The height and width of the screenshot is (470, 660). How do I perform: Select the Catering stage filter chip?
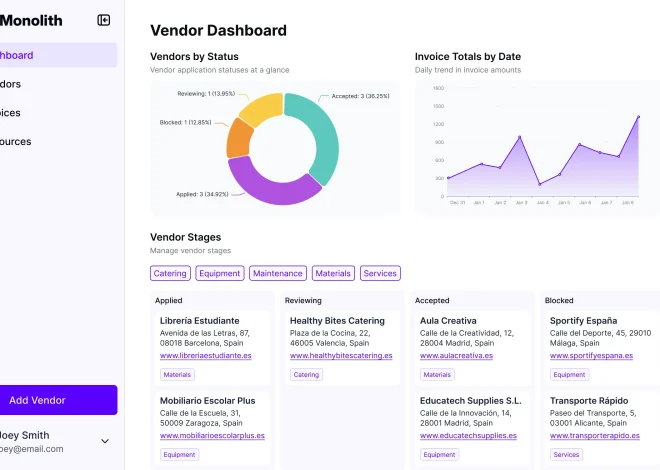pyautogui.click(x=170, y=273)
